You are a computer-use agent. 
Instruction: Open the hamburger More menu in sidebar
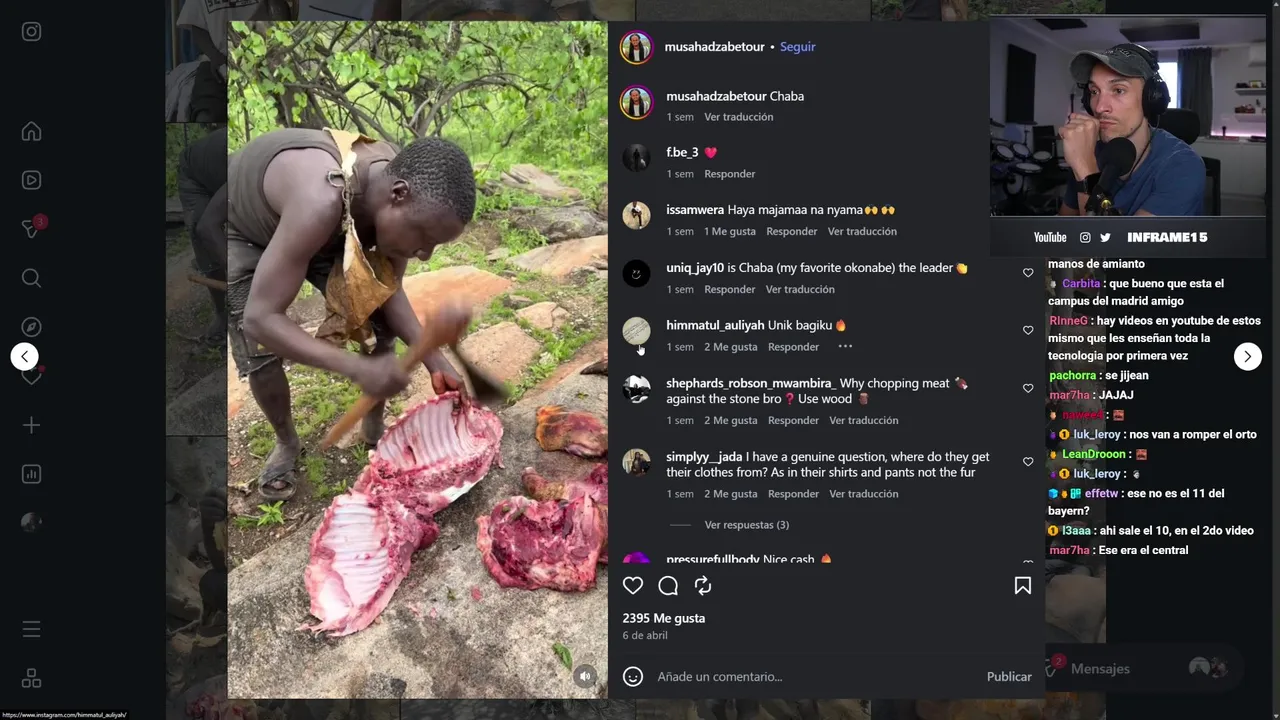[x=31, y=629]
